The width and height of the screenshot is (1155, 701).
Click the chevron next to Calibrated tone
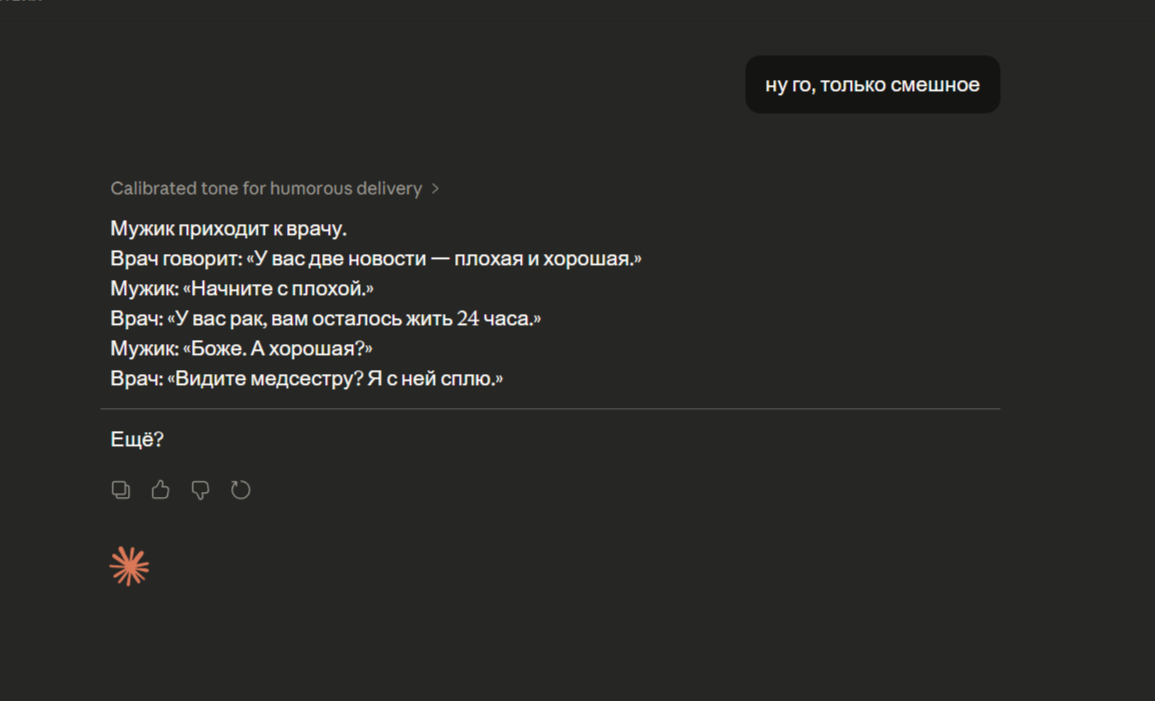coord(435,188)
